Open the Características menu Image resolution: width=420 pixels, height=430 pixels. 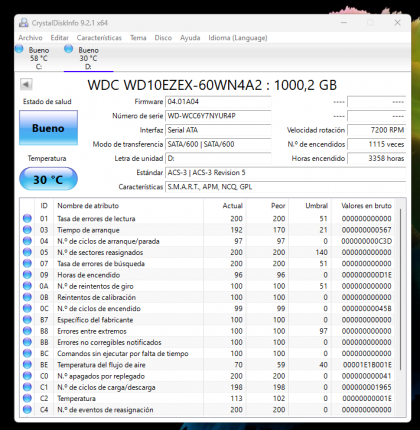(x=99, y=38)
